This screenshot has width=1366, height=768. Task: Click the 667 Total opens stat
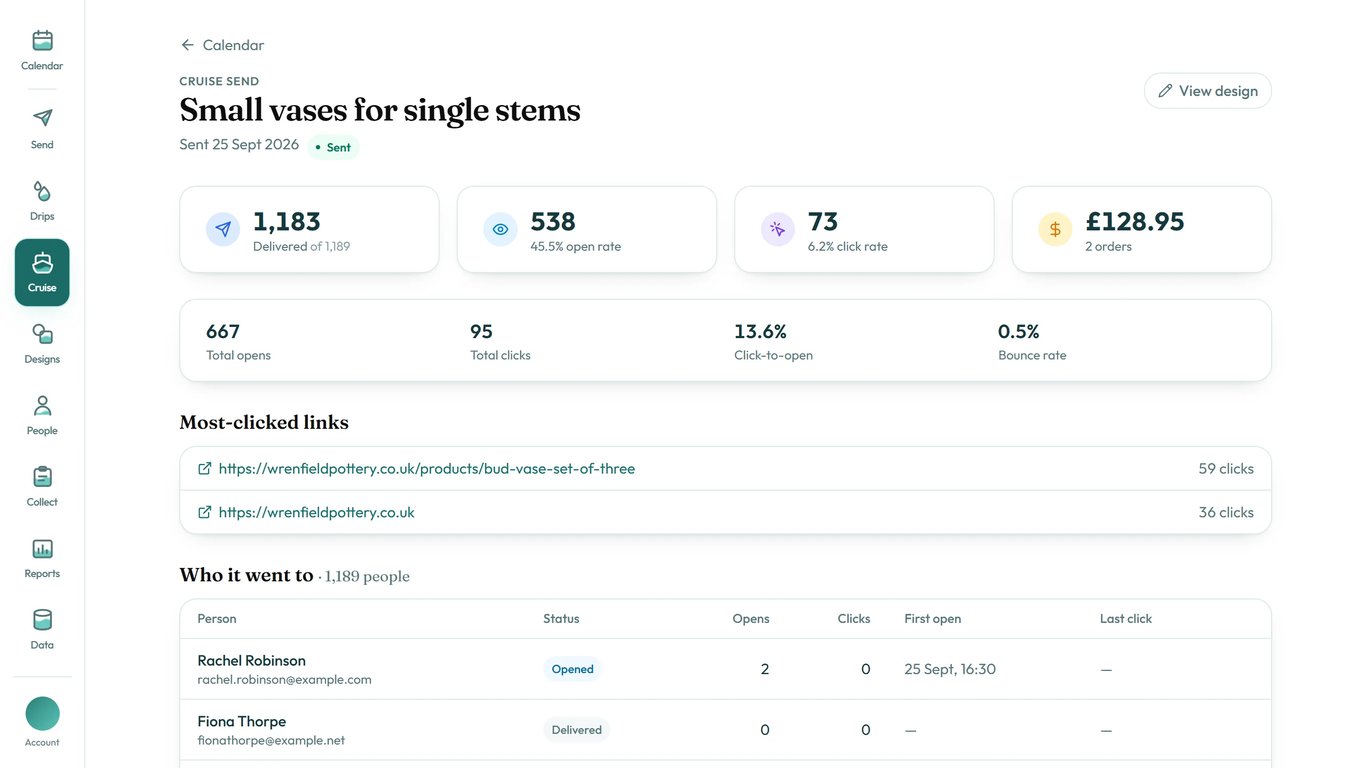[x=238, y=340]
